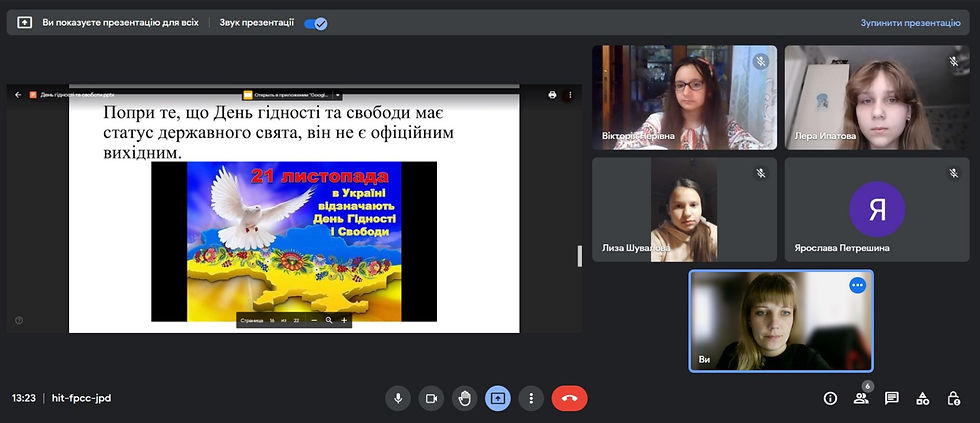This screenshot has height=423, width=980.
Task: Select your own video tile labeled Ви
Action: [781, 321]
